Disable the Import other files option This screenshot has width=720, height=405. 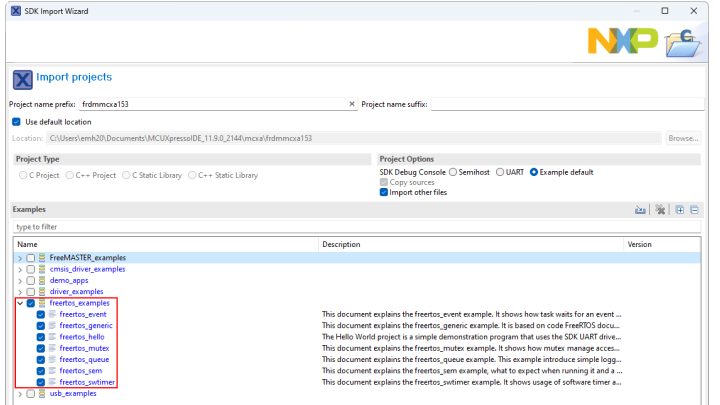coord(385,193)
